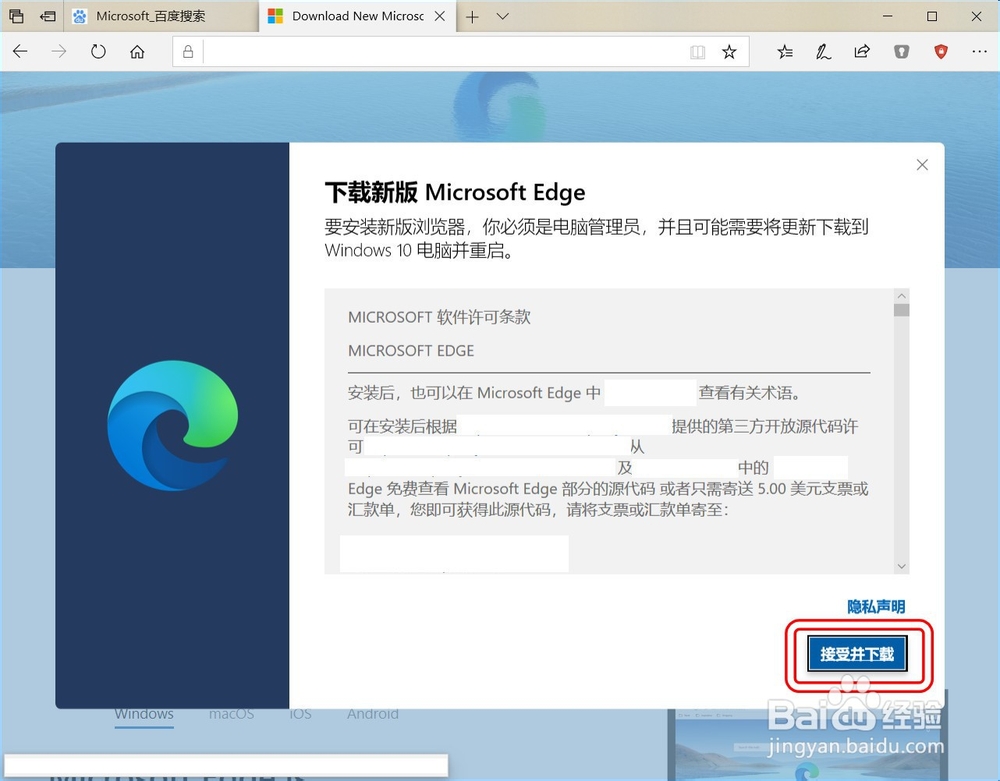
Task: Add page to favorites star icon
Action: (729, 52)
